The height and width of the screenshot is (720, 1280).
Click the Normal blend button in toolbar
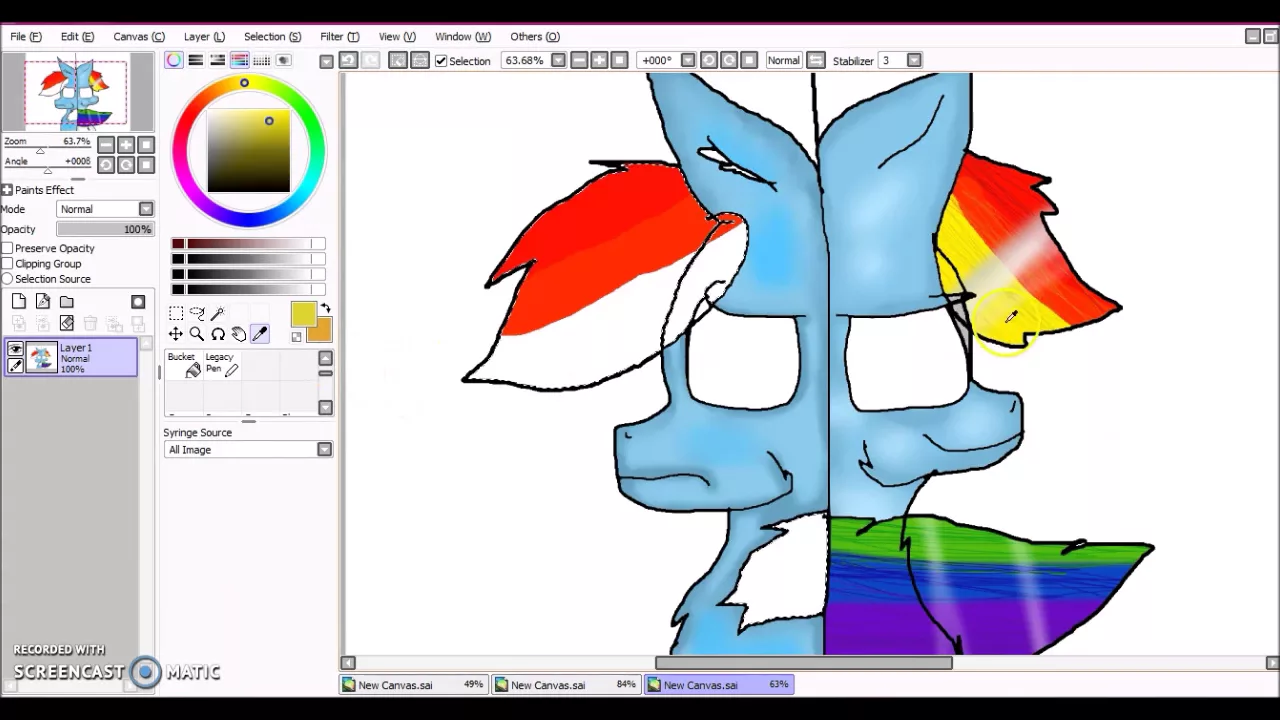pos(783,61)
